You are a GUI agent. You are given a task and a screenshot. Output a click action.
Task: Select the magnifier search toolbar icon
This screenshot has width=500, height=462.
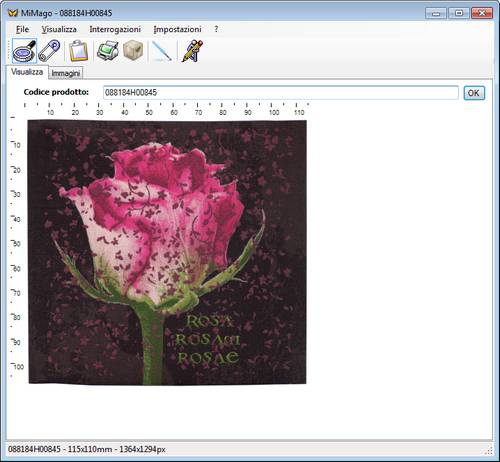[x=24, y=51]
